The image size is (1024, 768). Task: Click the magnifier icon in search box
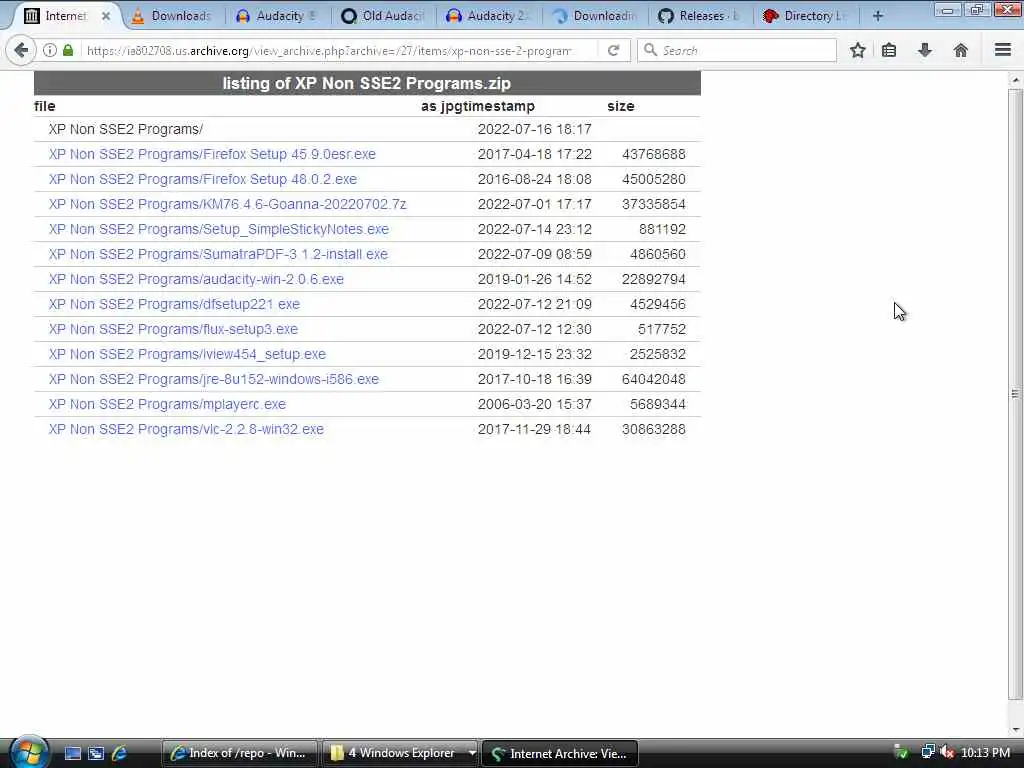[x=650, y=50]
